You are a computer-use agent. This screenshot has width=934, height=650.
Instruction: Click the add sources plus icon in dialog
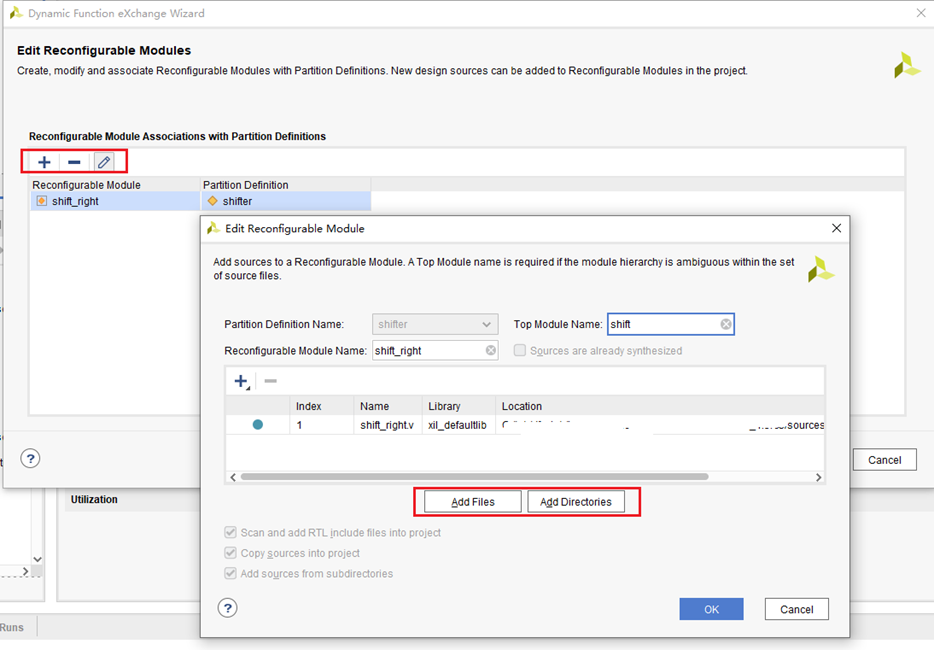pyautogui.click(x=241, y=381)
